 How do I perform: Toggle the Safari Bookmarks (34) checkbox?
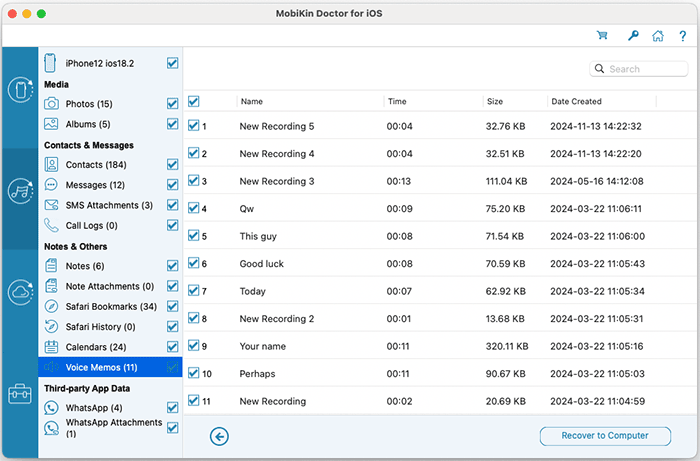tap(172, 306)
